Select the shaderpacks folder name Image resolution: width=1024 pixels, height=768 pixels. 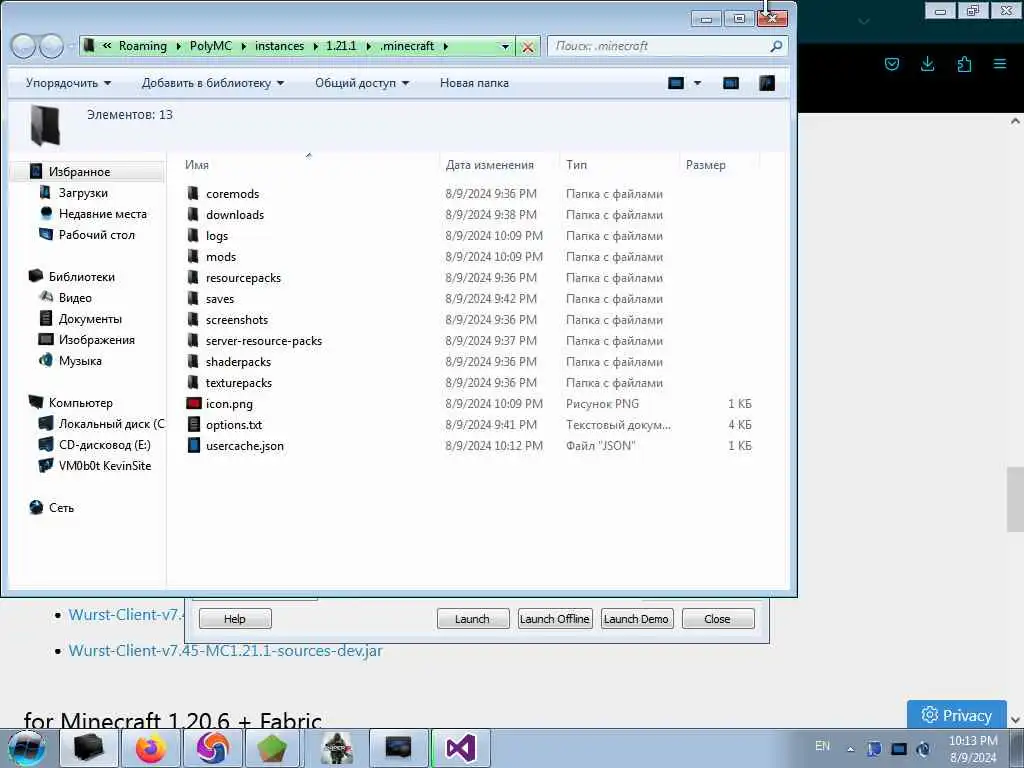[238, 362]
